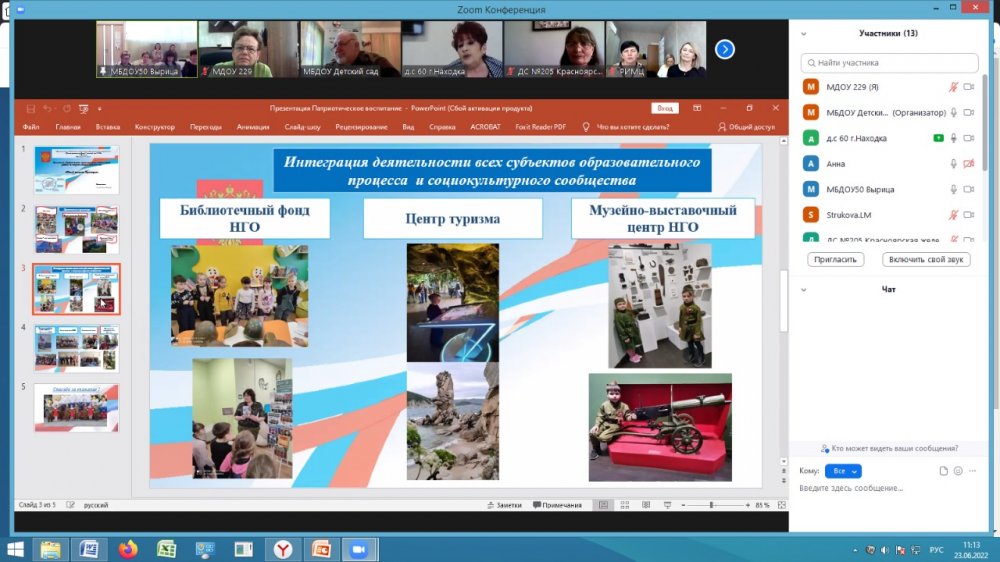Open the Вставка ribbon tab
Viewport: 1000px width, 562px height.
click(x=108, y=127)
